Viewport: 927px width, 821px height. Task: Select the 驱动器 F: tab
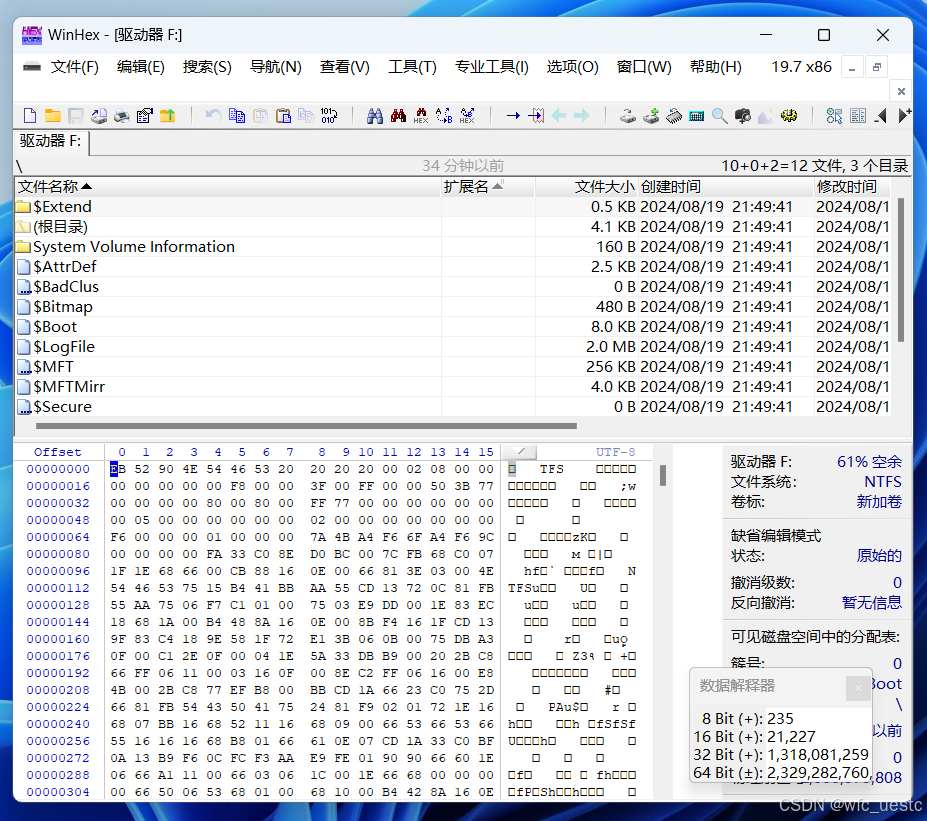(x=51, y=141)
